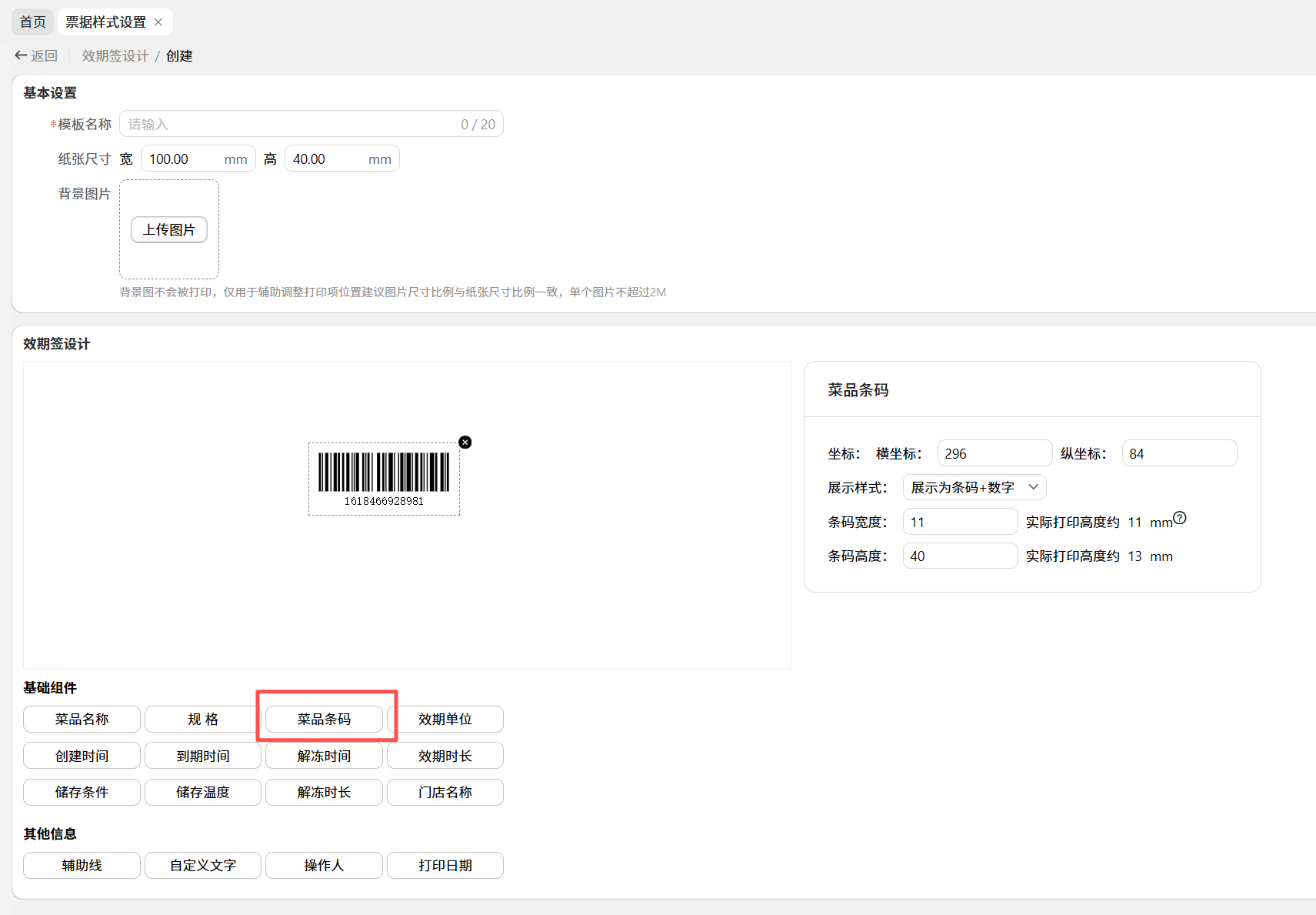Click the 菜品条码 panel heading
Image resolution: width=1316 pixels, height=915 pixels.
click(x=858, y=390)
